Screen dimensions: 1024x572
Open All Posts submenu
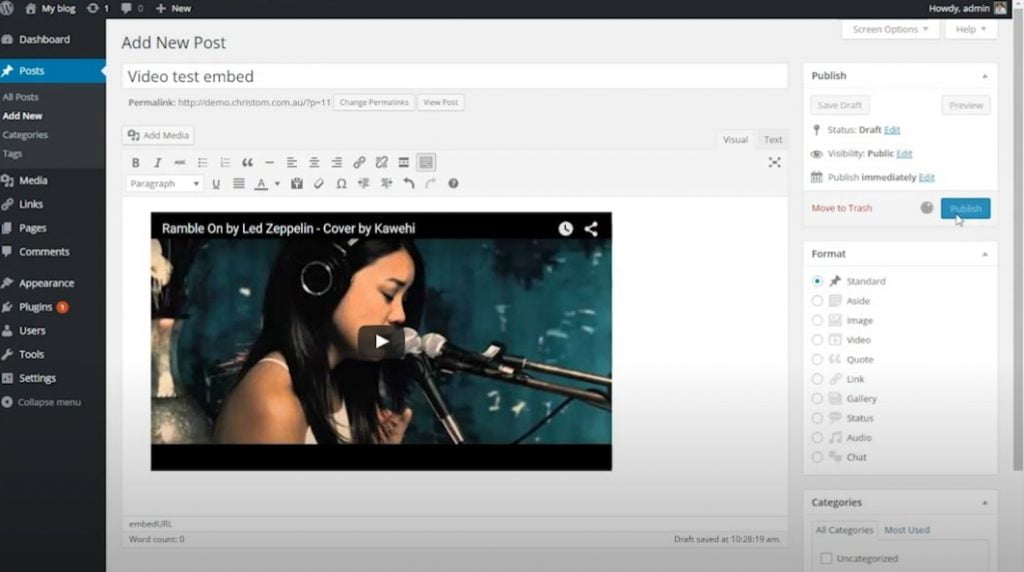pos(20,97)
